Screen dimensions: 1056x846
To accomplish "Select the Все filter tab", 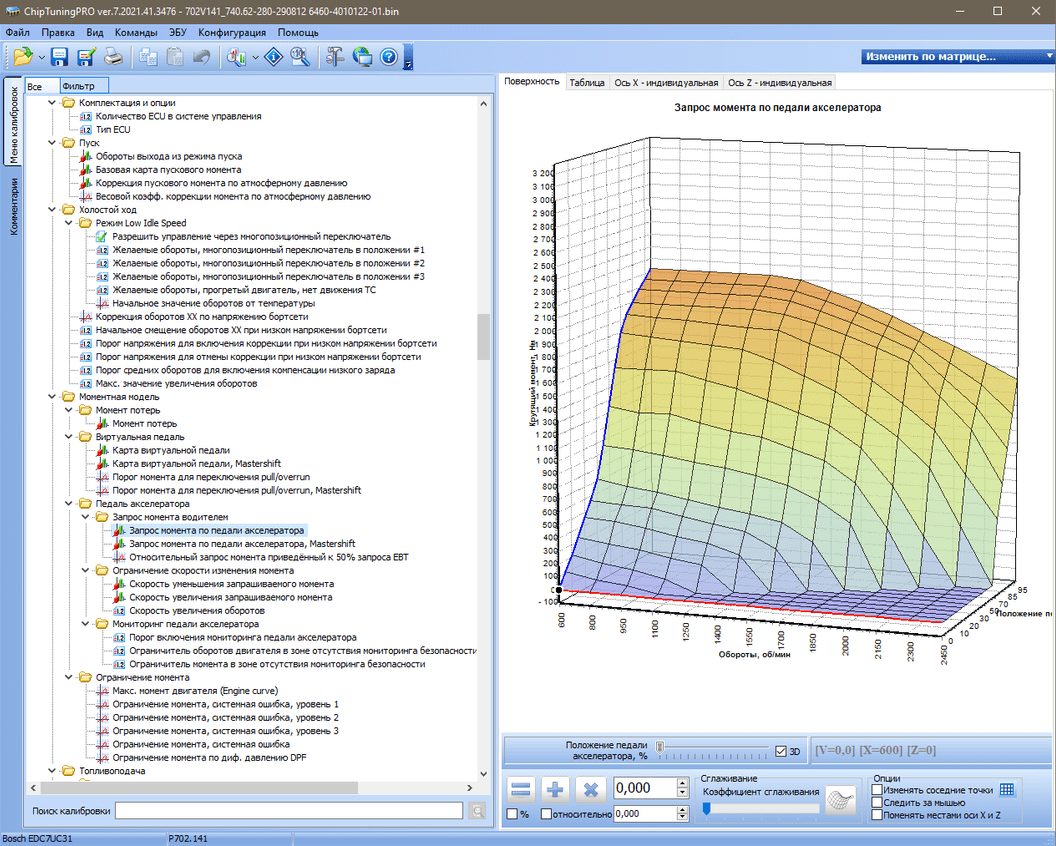I will (x=42, y=86).
